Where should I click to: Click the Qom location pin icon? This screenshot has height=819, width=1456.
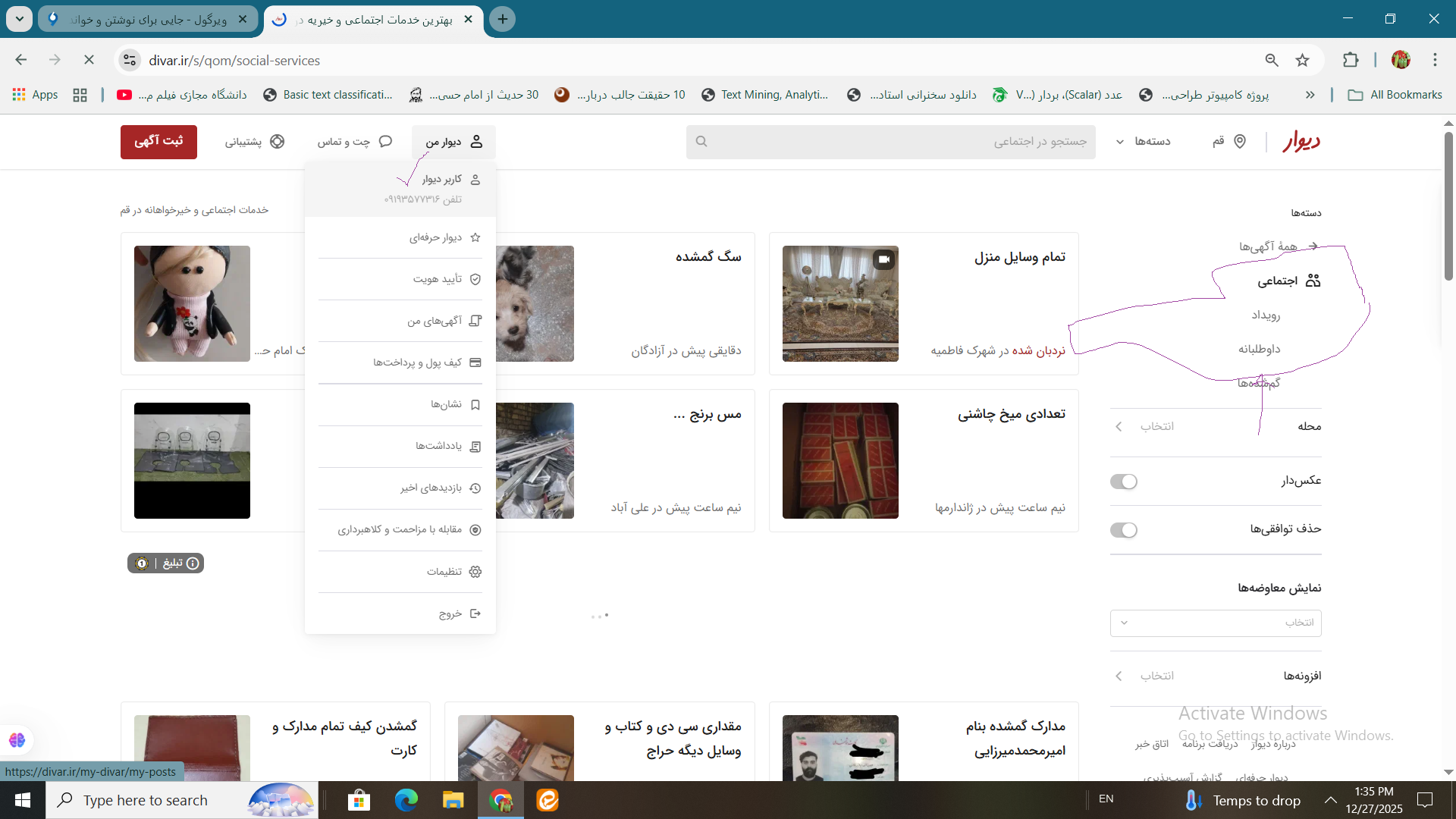pos(1240,142)
